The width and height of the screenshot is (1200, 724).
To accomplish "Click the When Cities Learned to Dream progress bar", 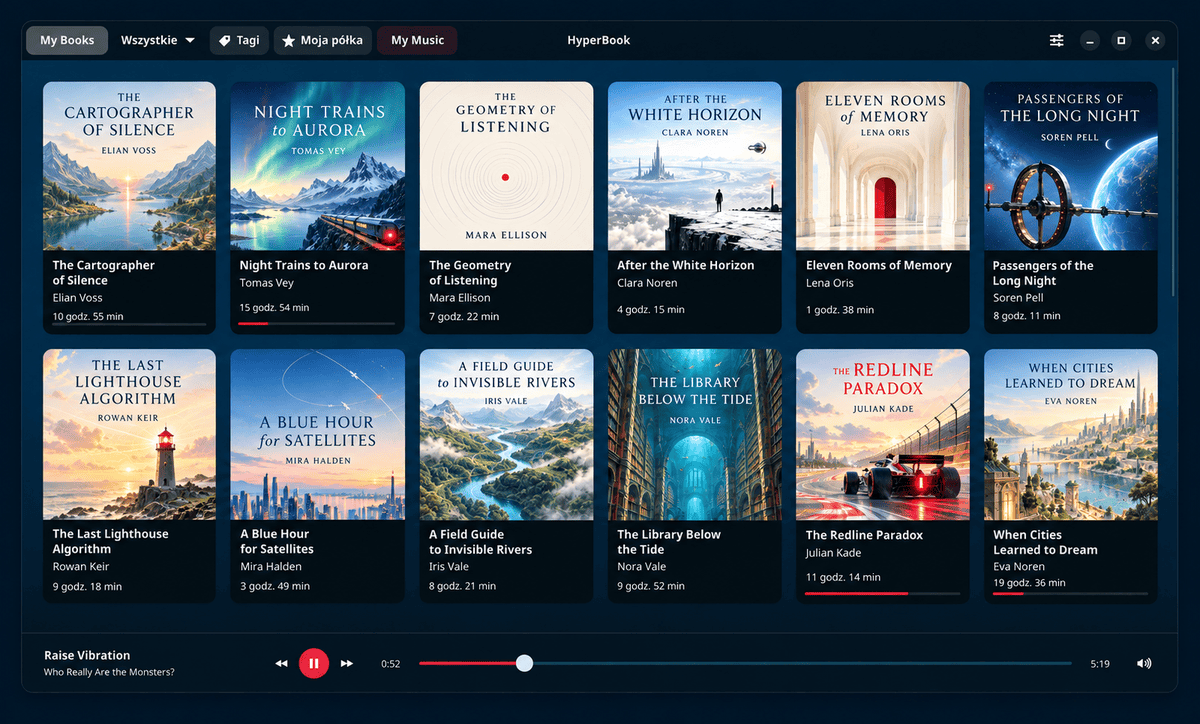I will click(1070, 593).
